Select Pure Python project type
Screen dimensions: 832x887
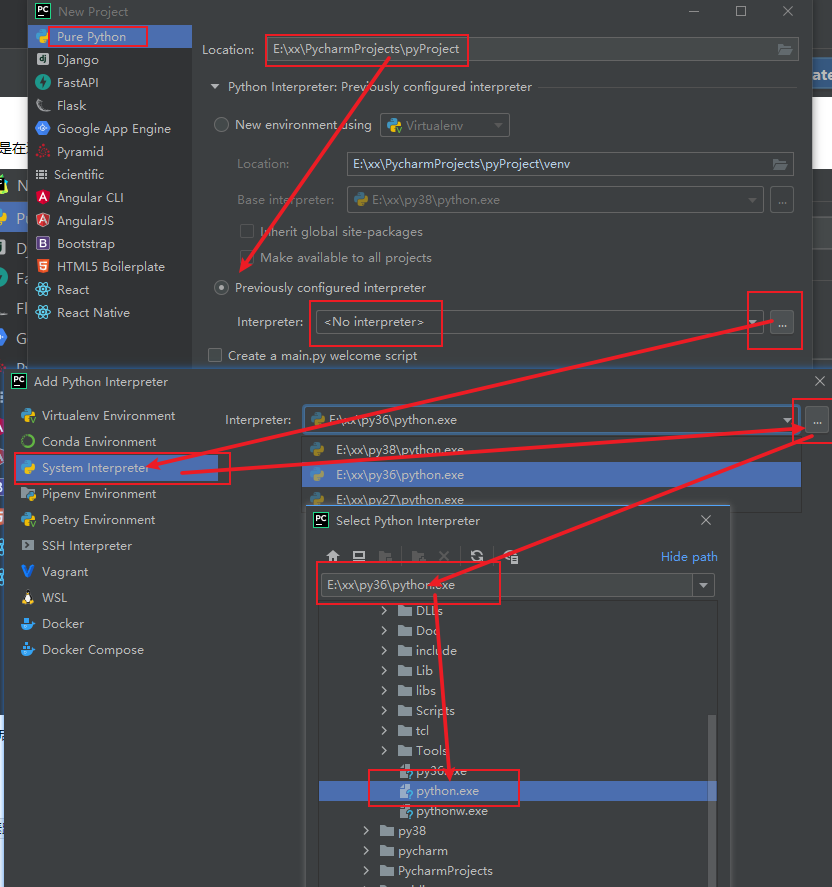110,37
